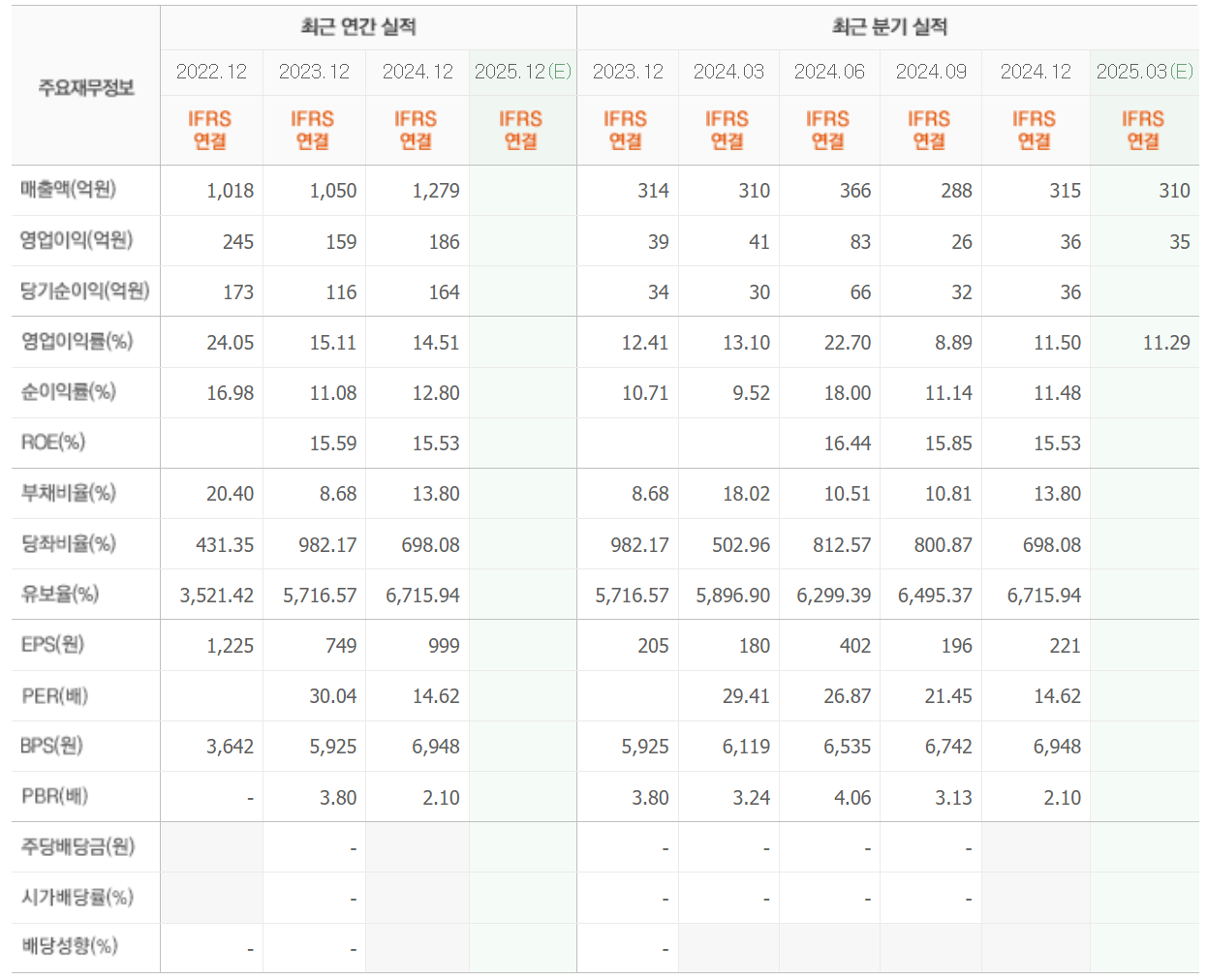Click the quarterly 2024.09 column header
The width and height of the screenshot is (1207, 980).
click(x=931, y=72)
